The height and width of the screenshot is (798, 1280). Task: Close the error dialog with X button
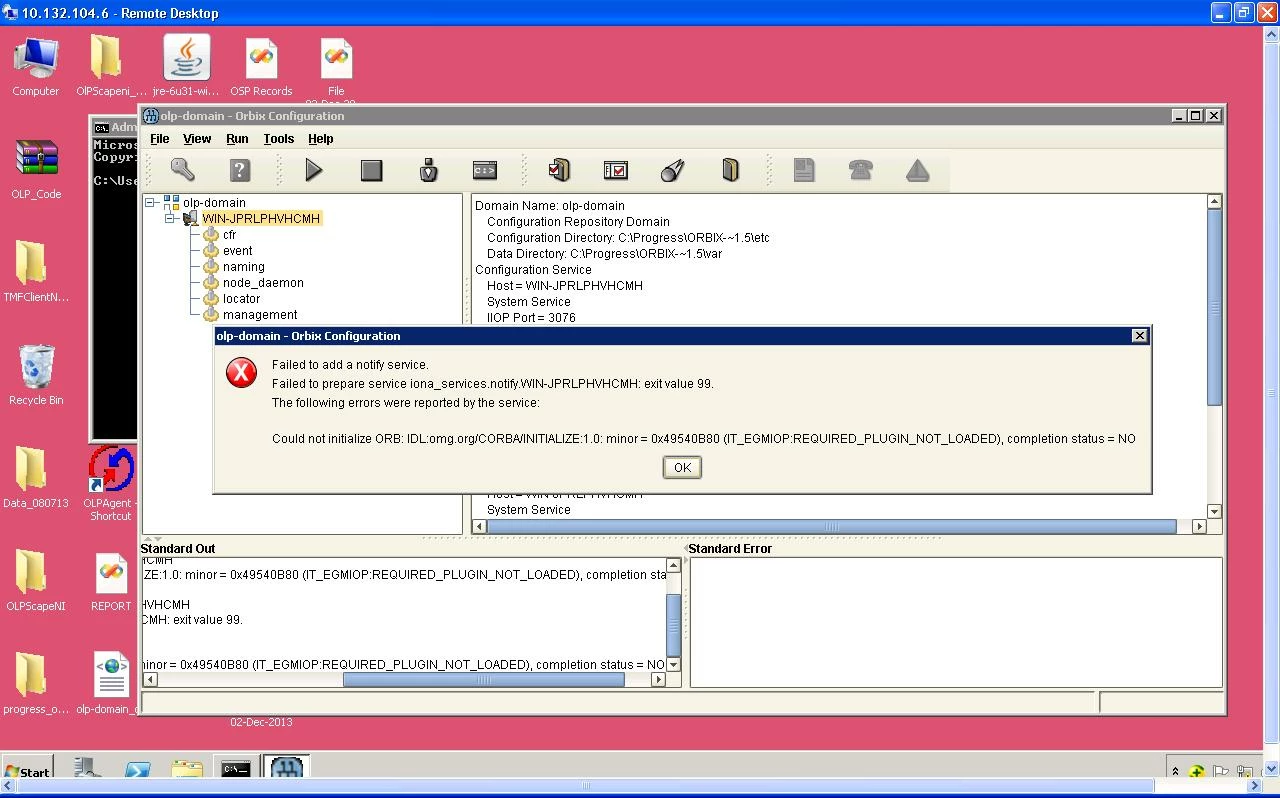click(1139, 336)
